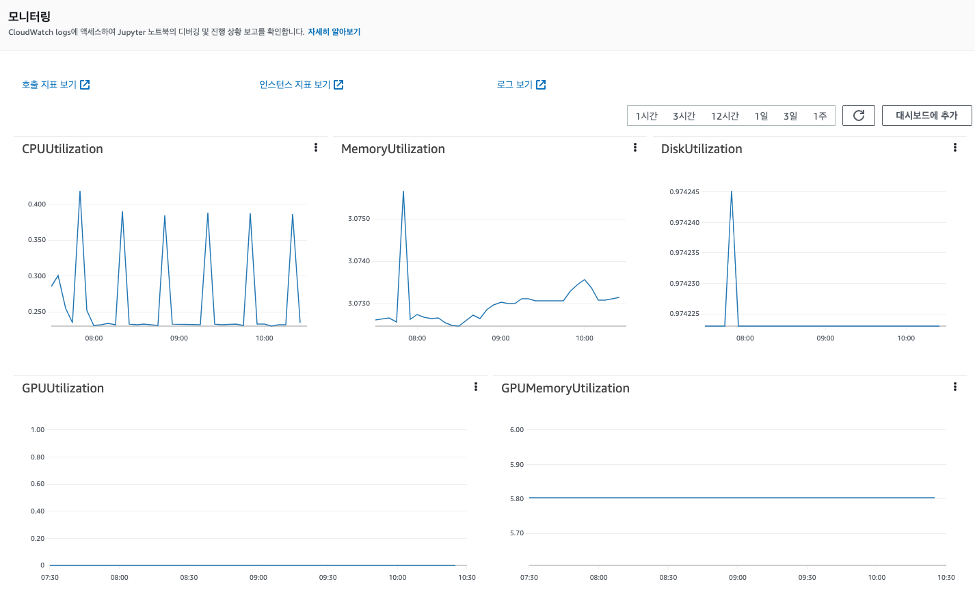Click external link icon beside 호출 지표 보기
The height and width of the screenshot is (604, 977).
point(85,84)
